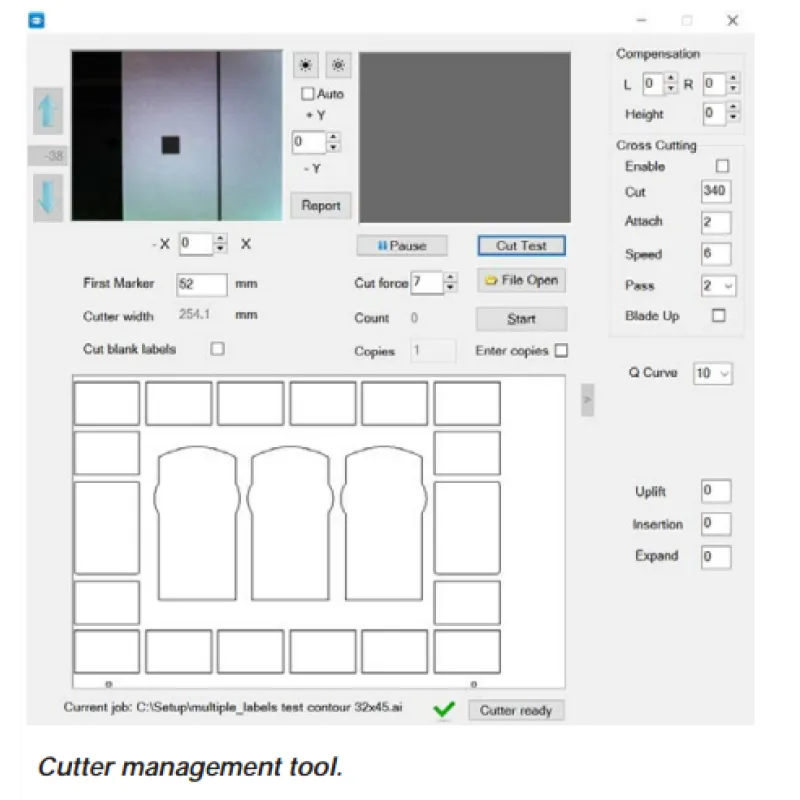Run a Cut Test

click(521, 245)
